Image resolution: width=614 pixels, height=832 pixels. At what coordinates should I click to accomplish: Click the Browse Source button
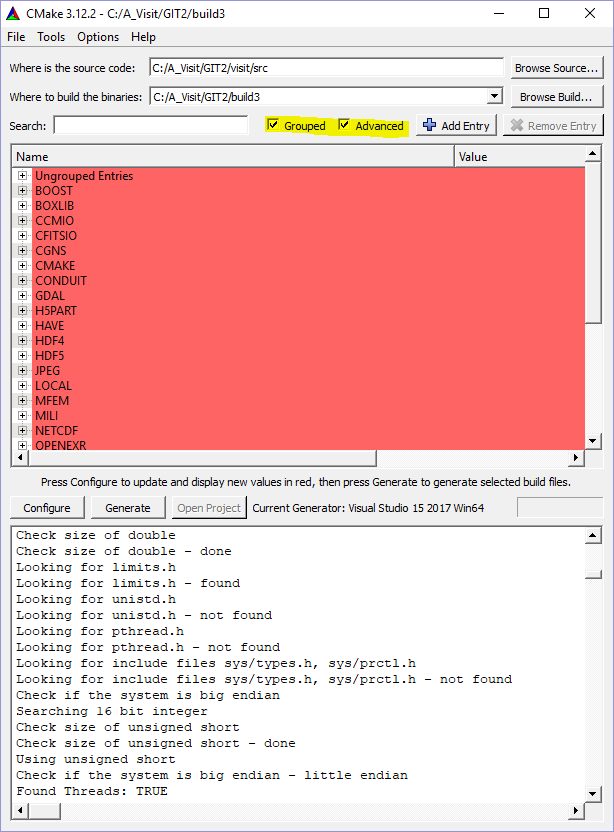click(557, 68)
